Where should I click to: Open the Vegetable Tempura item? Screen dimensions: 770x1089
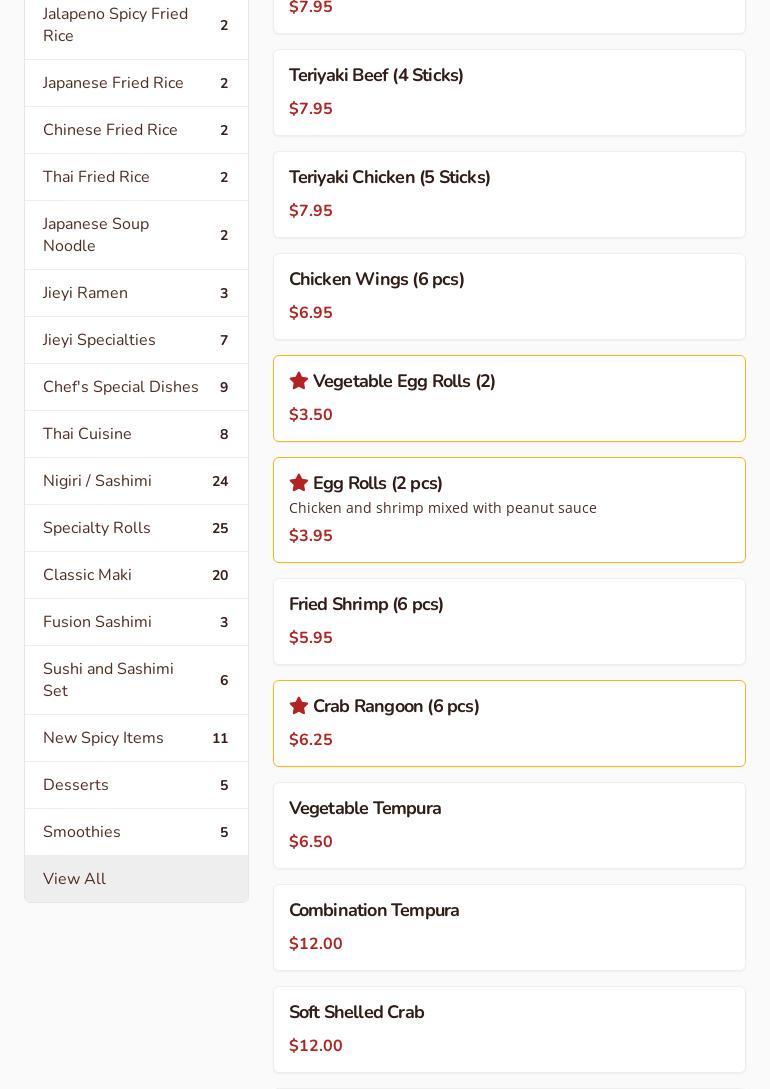(509, 825)
